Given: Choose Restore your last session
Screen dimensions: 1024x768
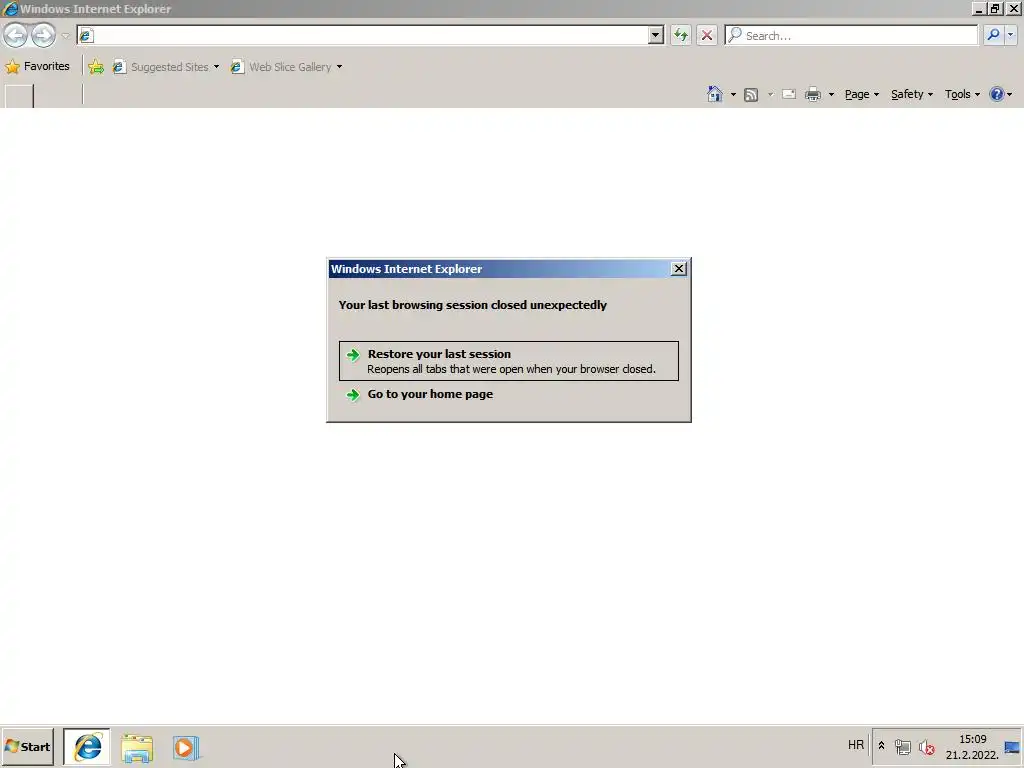Looking at the screenshot, I should coord(508,360).
